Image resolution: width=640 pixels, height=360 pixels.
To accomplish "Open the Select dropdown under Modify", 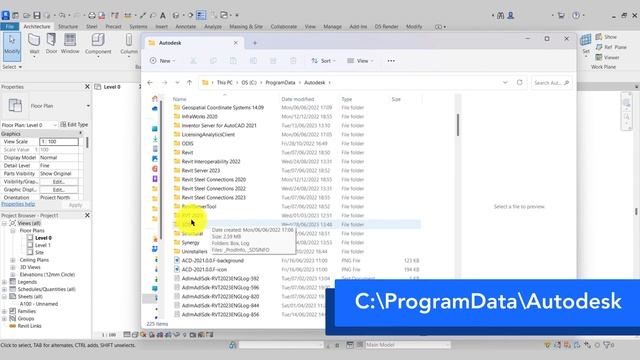I will [12, 67].
